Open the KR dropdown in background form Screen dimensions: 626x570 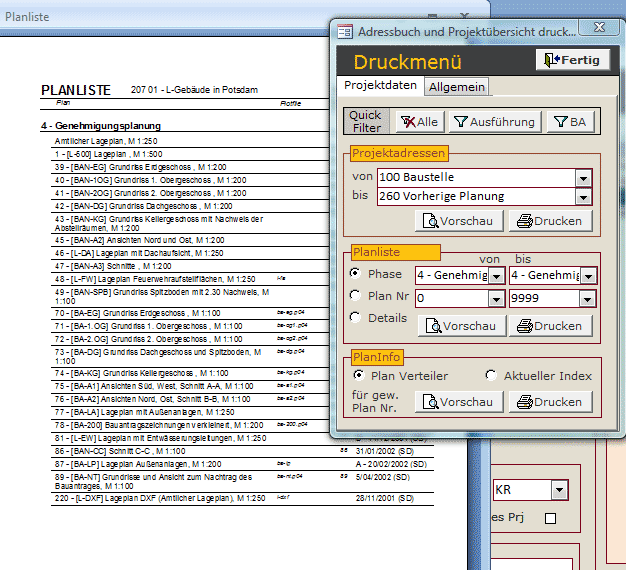(559, 490)
